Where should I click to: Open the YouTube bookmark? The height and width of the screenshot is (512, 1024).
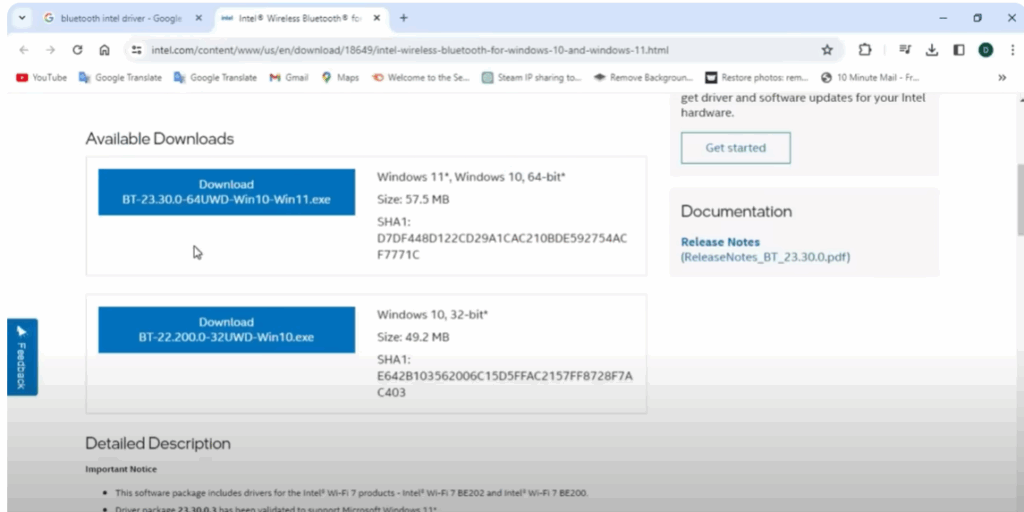(x=42, y=77)
